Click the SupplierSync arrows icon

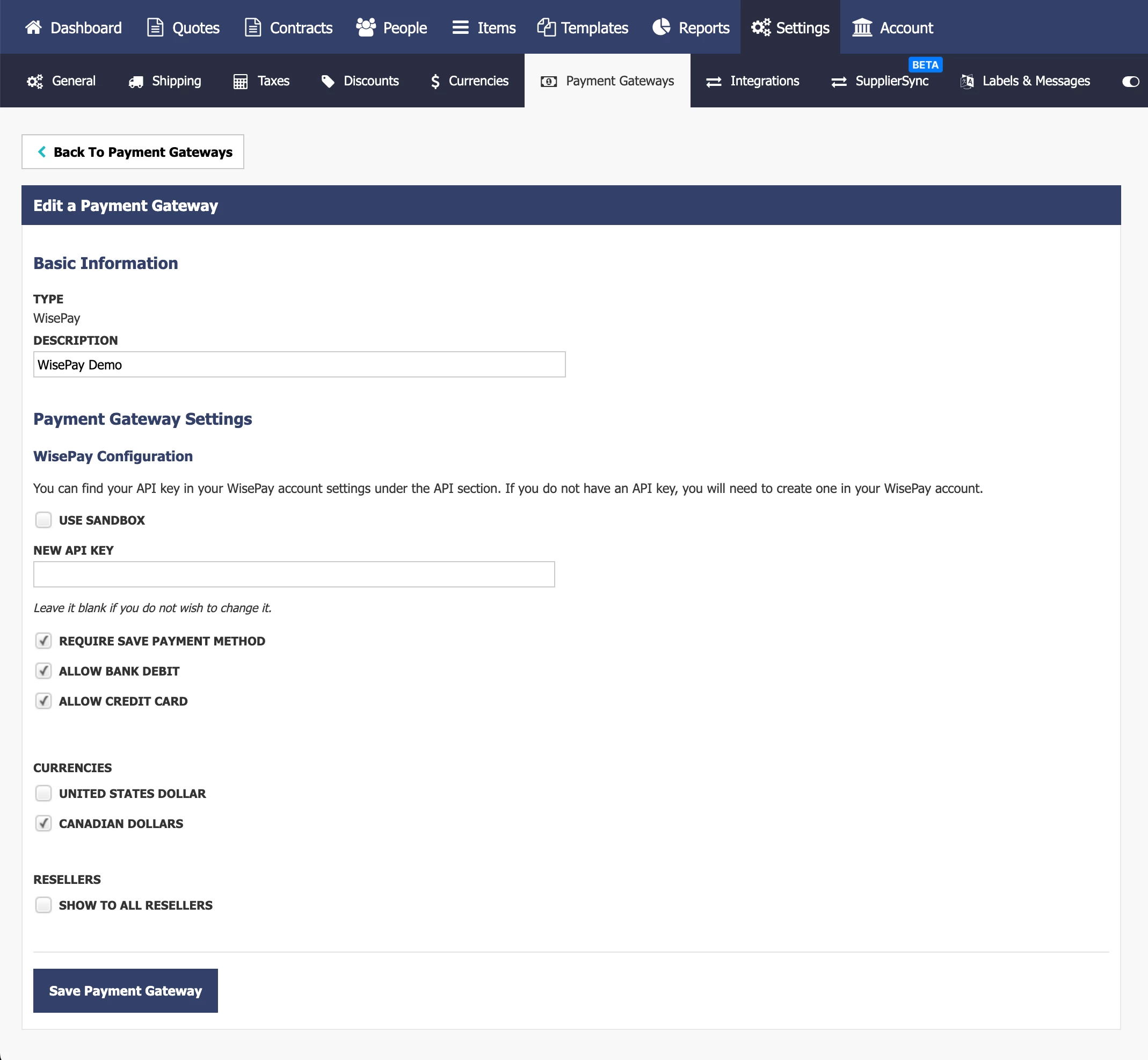coord(839,82)
